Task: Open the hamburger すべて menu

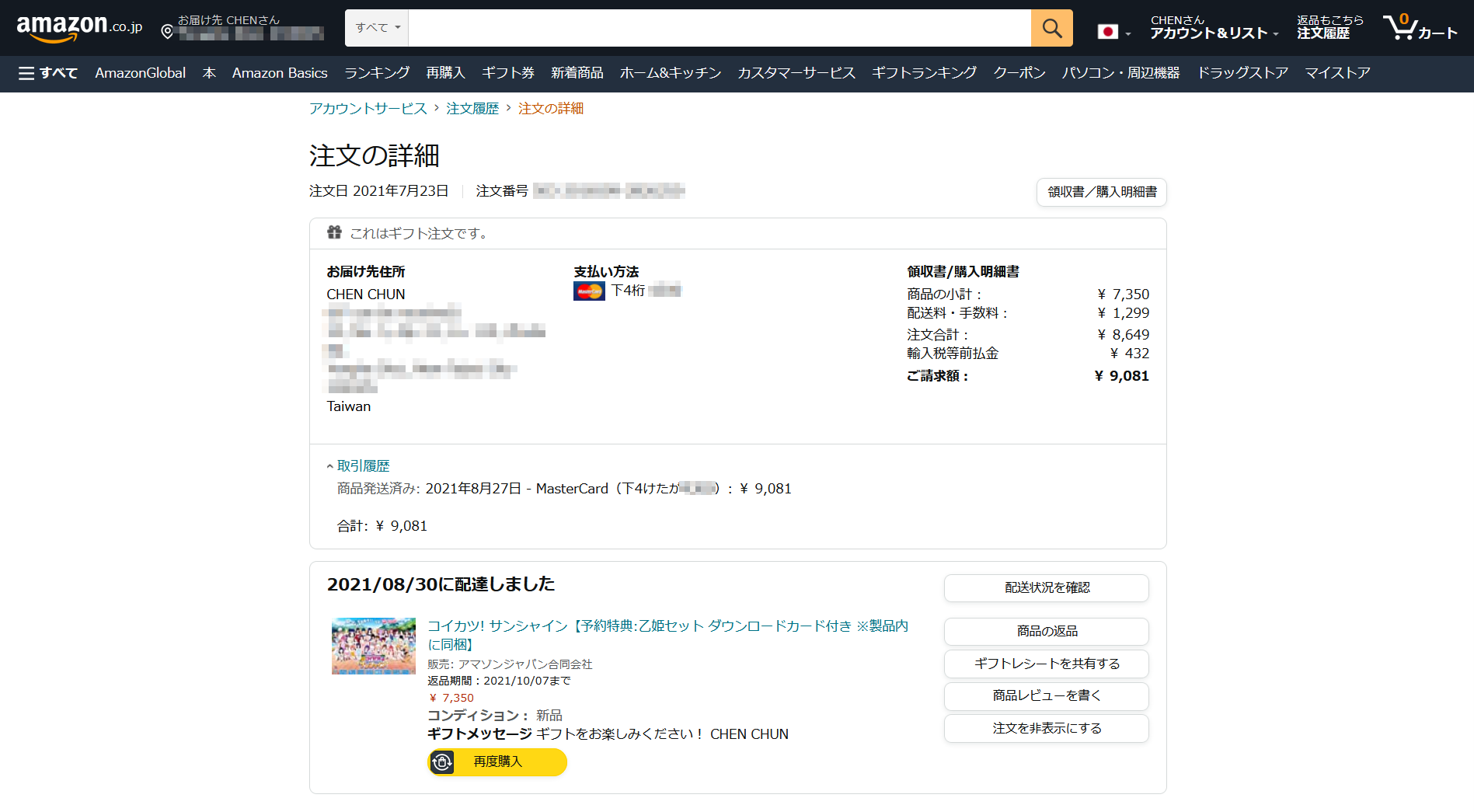Action: 48,73
